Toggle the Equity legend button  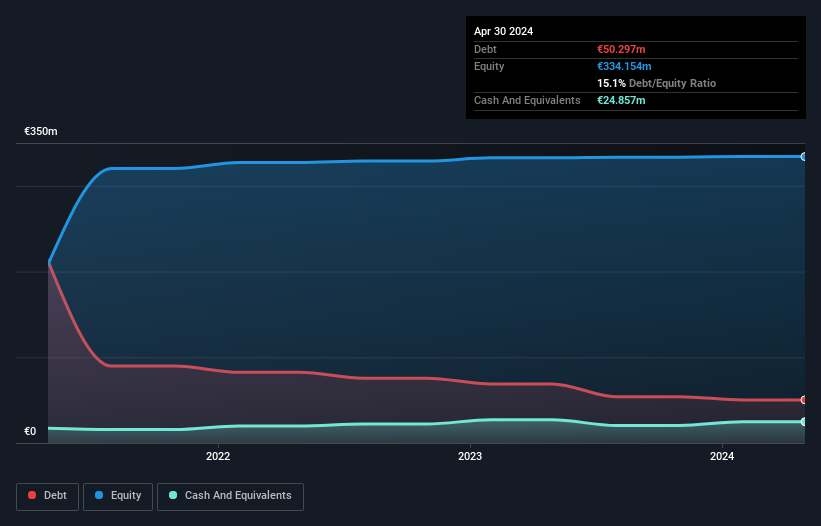[118, 496]
